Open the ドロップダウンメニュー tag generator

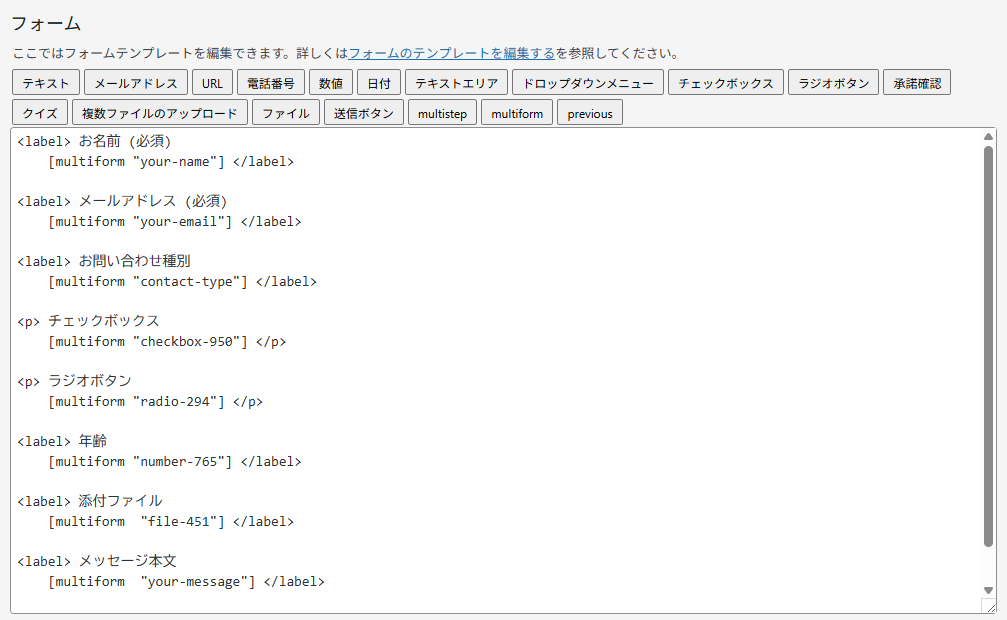[x=588, y=83]
